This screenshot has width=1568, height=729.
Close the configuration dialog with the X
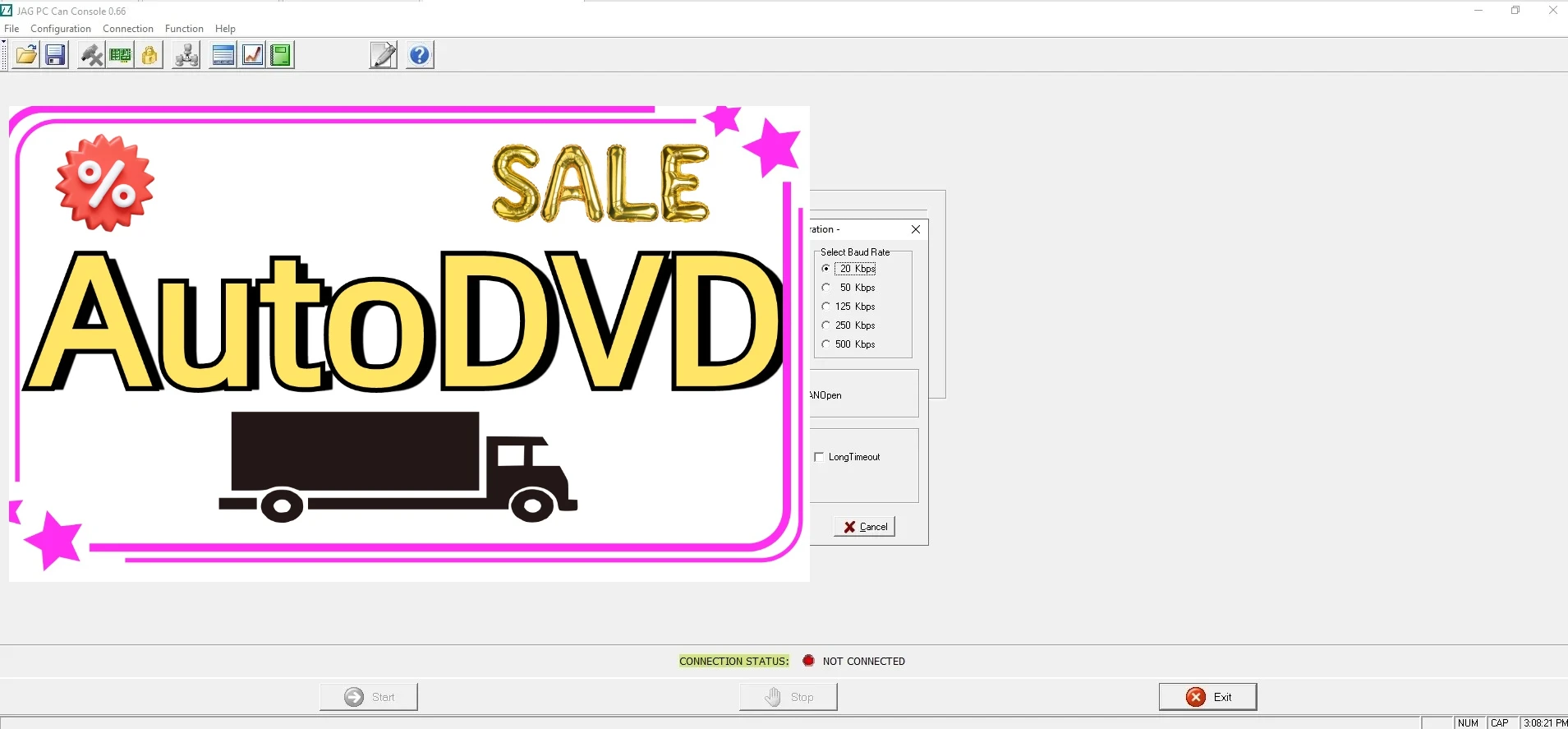coord(916,229)
